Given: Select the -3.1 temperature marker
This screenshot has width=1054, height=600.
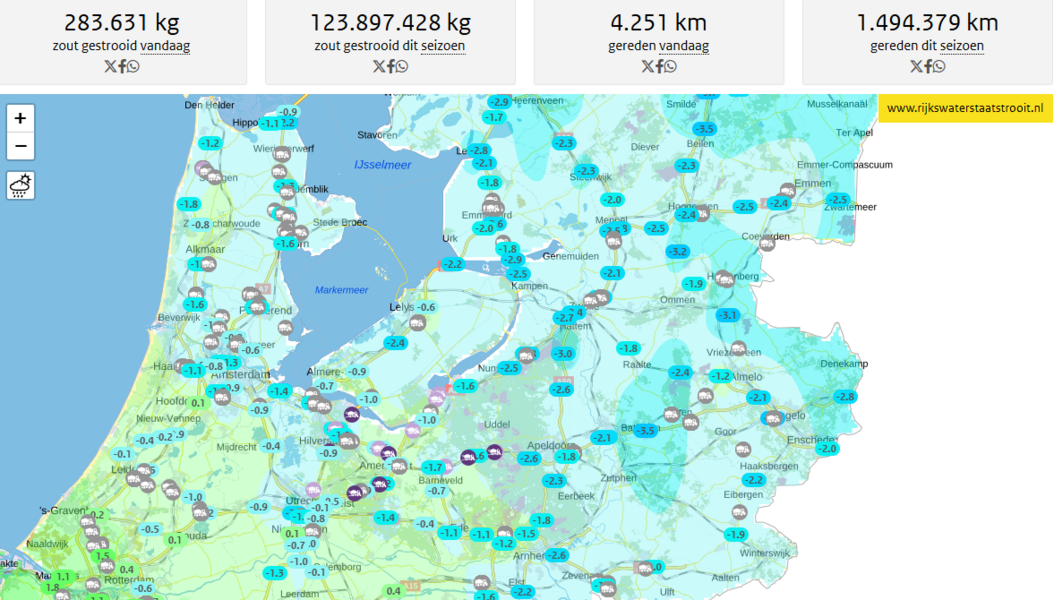Looking at the screenshot, I should [x=727, y=315].
